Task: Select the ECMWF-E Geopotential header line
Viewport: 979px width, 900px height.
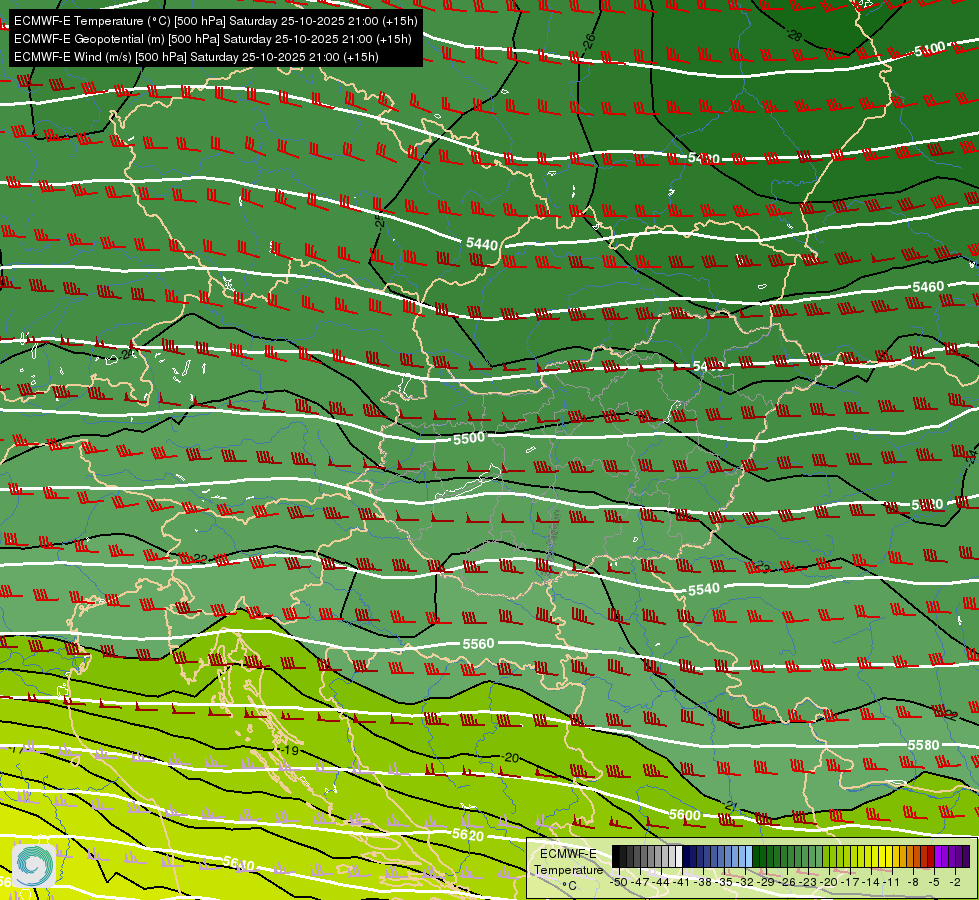Action: [213, 39]
